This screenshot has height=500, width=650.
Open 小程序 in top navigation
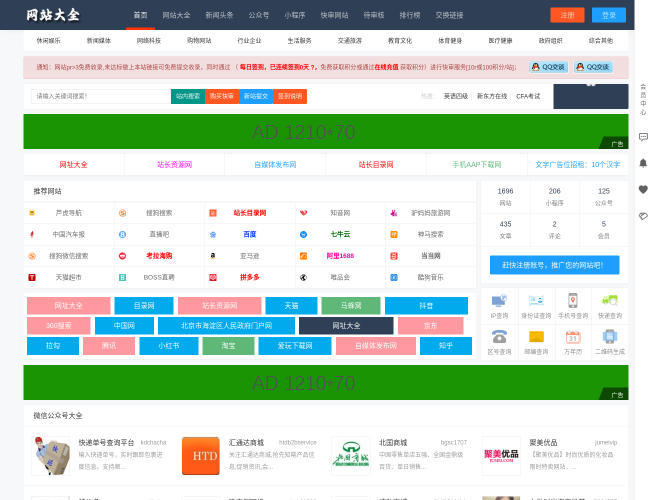[x=295, y=15]
